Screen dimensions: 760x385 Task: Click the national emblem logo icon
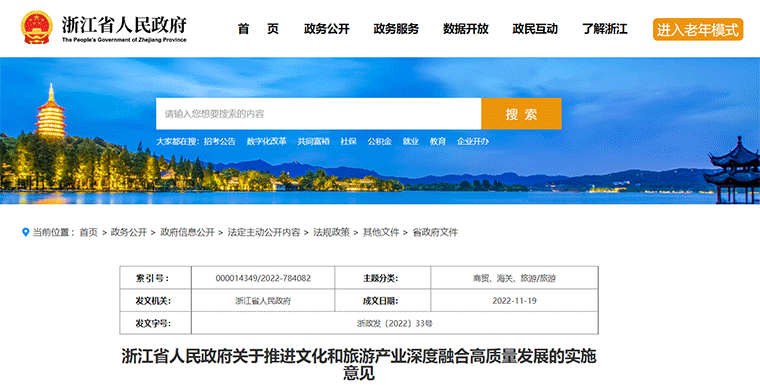coord(37,28)
